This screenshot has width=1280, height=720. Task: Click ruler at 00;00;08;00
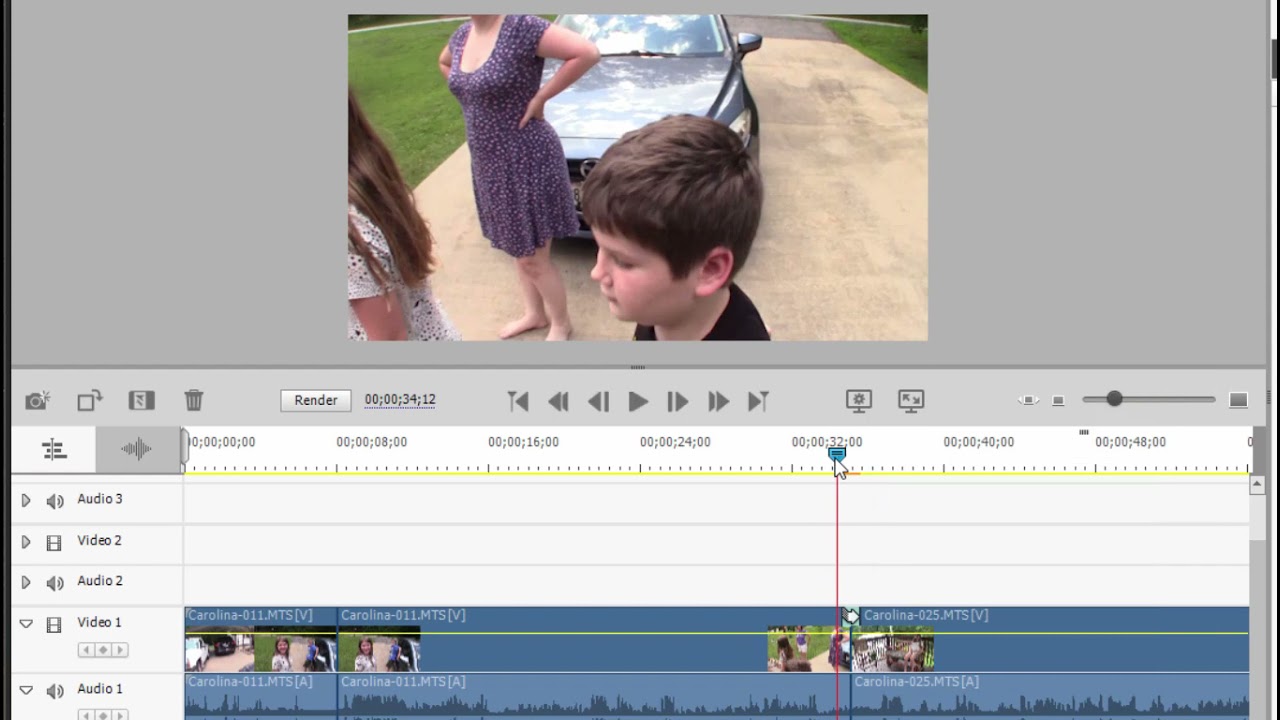pos(372,442)
